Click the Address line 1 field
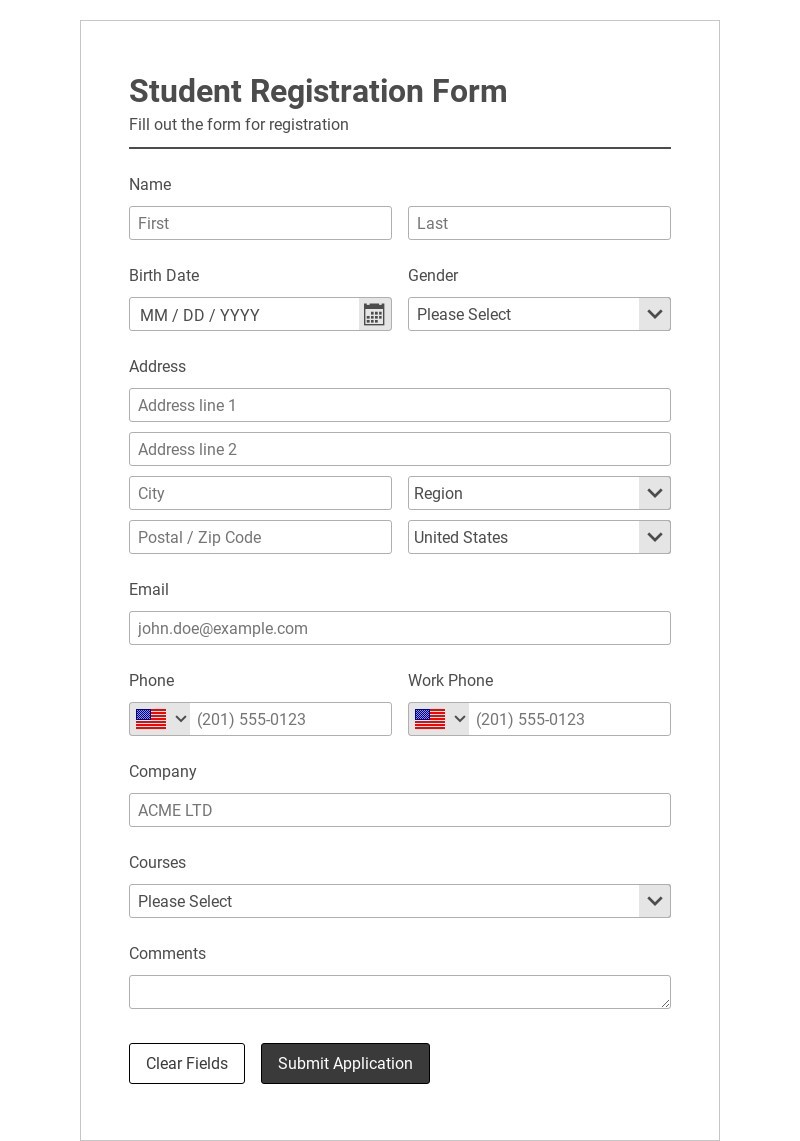800x1141 pixels. [399, 405]
